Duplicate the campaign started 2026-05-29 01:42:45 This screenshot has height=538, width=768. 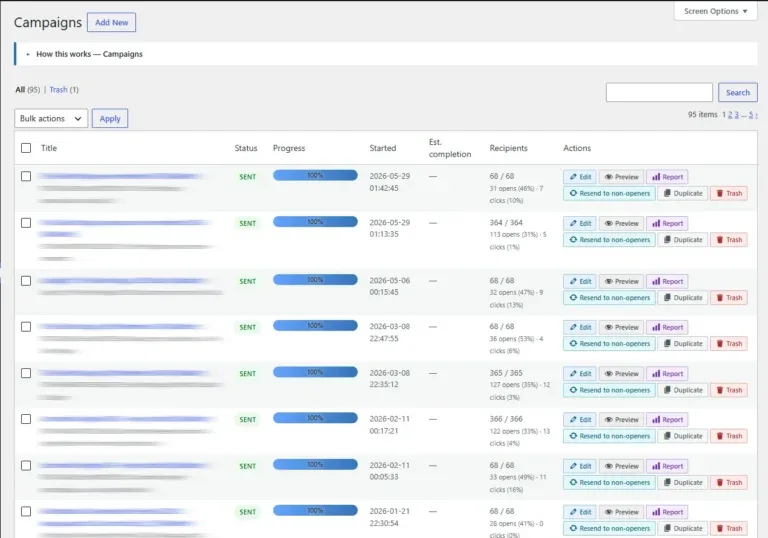click(x=683, y=194)
